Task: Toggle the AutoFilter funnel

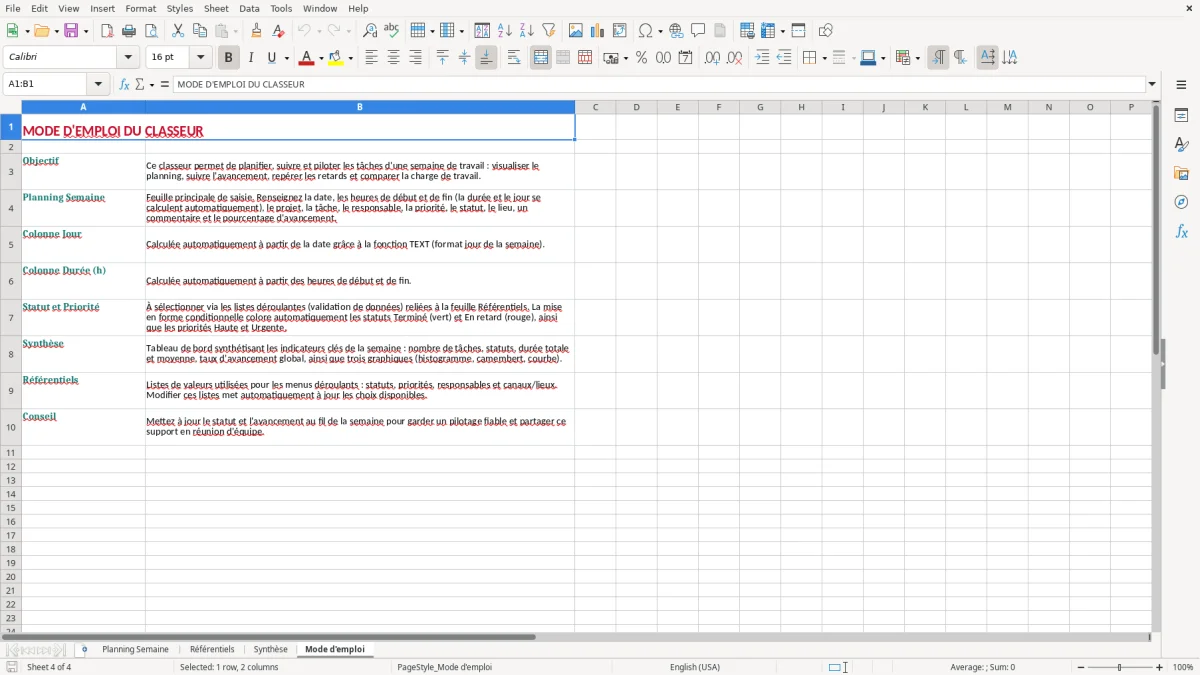Action: 549,31
